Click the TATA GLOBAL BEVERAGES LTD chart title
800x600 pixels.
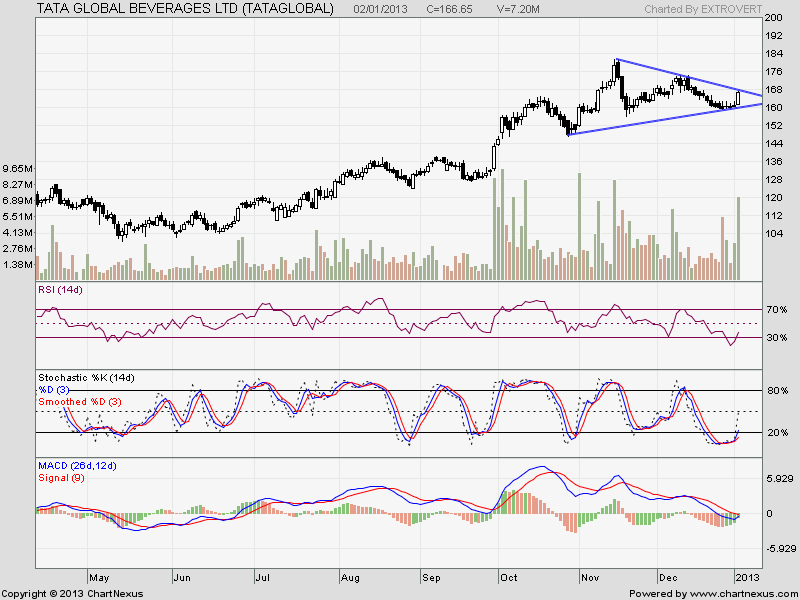click(x=186, y=8)
